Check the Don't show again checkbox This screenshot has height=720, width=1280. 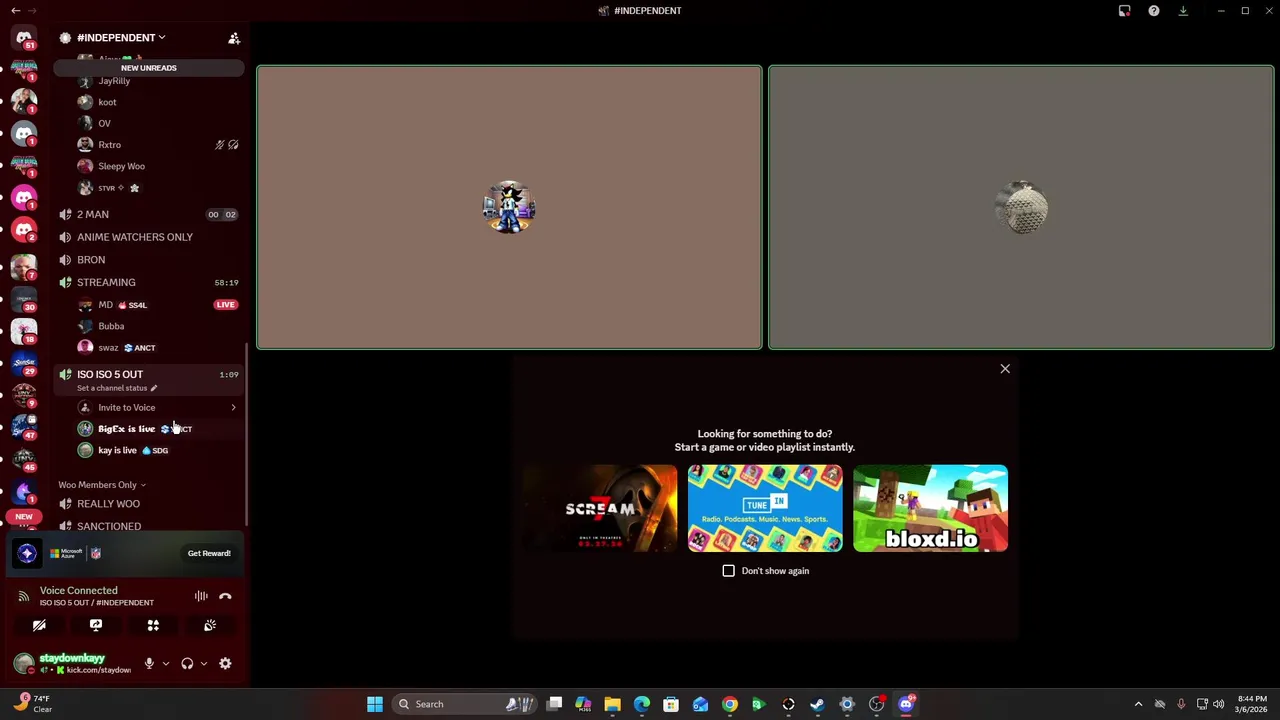click(729, 571)
